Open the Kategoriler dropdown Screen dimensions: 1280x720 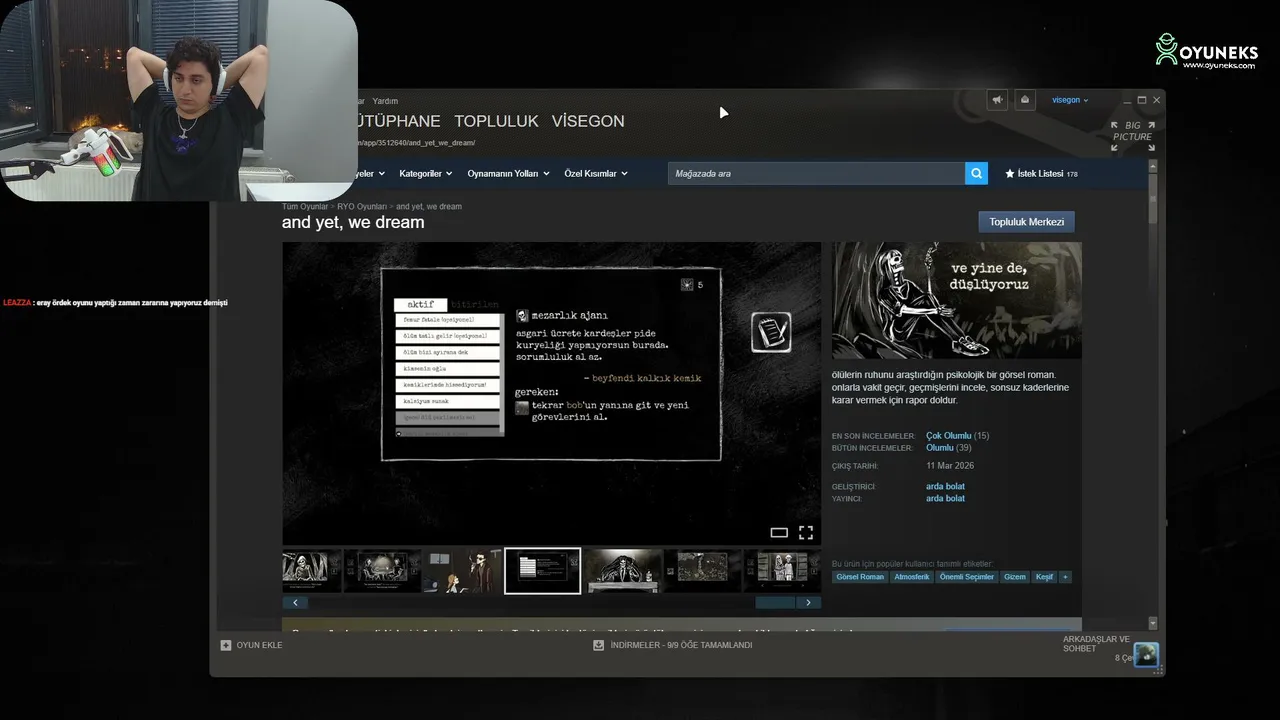click(425, 173)
